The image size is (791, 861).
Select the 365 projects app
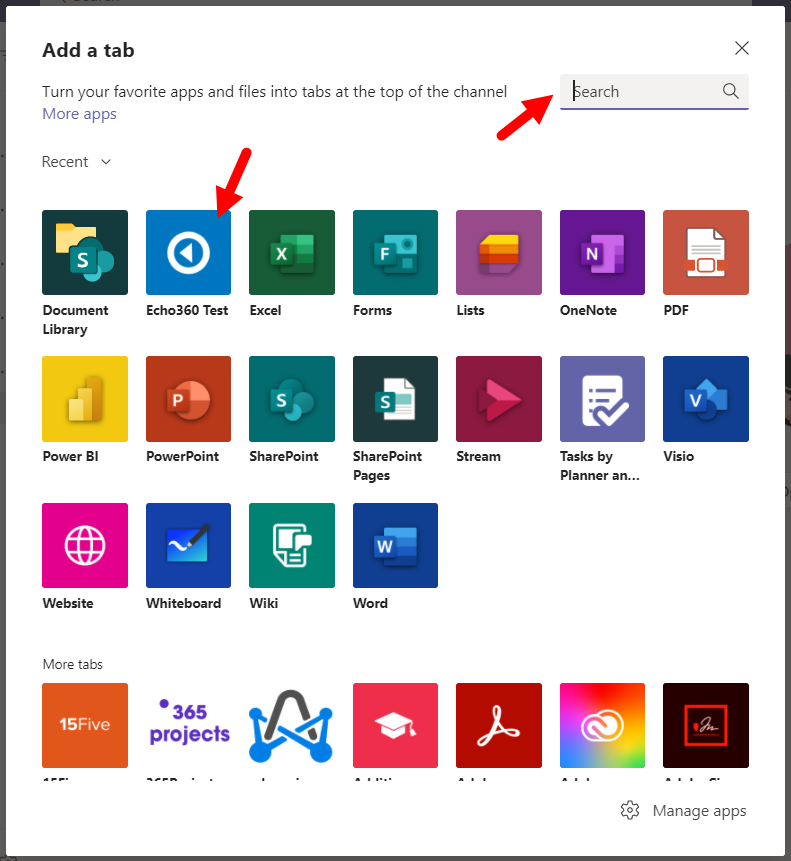click(x=188, y=725)
